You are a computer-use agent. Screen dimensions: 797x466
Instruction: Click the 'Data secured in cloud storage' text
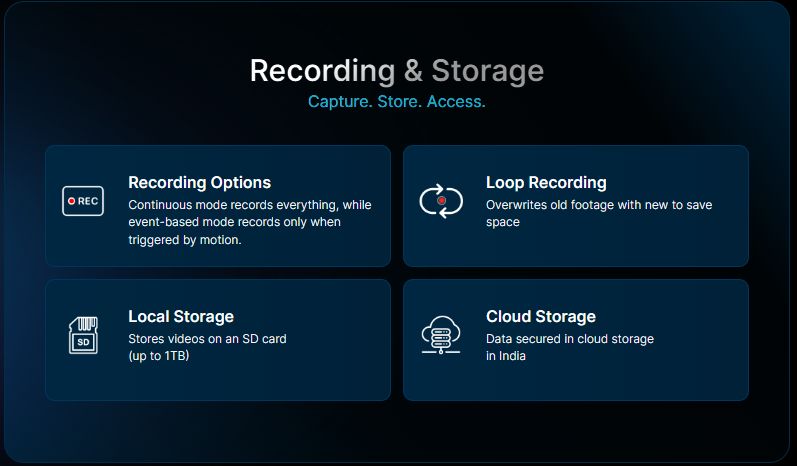pos(570,347)
